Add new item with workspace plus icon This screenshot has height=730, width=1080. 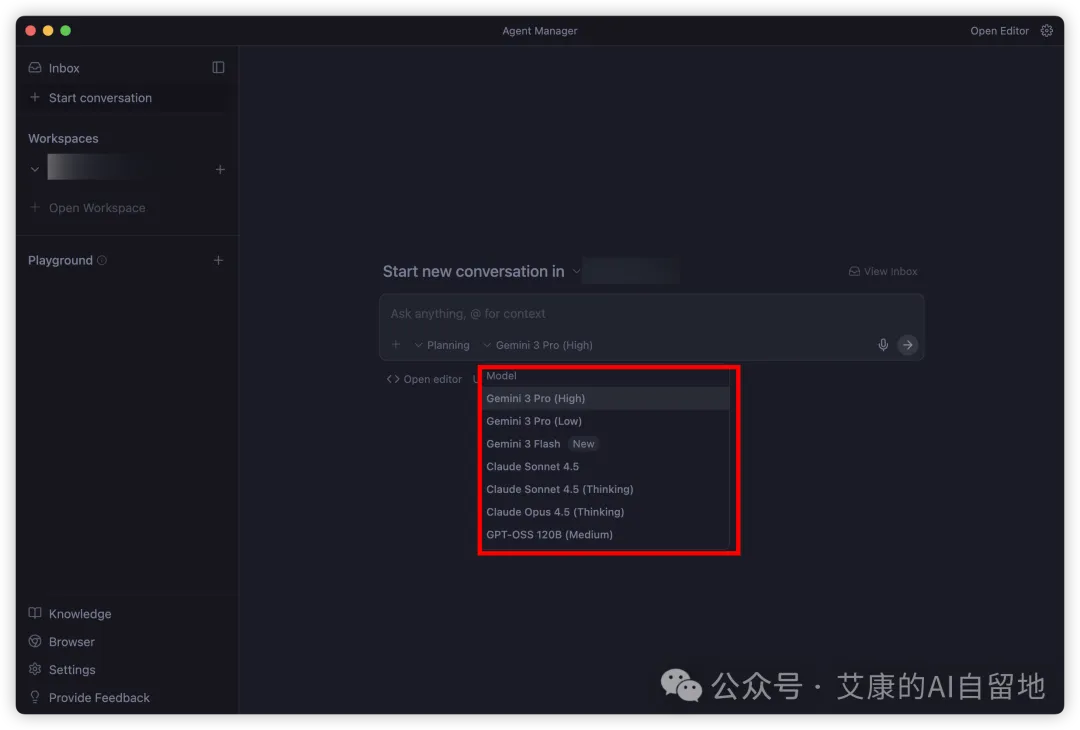tap(220, 169)
